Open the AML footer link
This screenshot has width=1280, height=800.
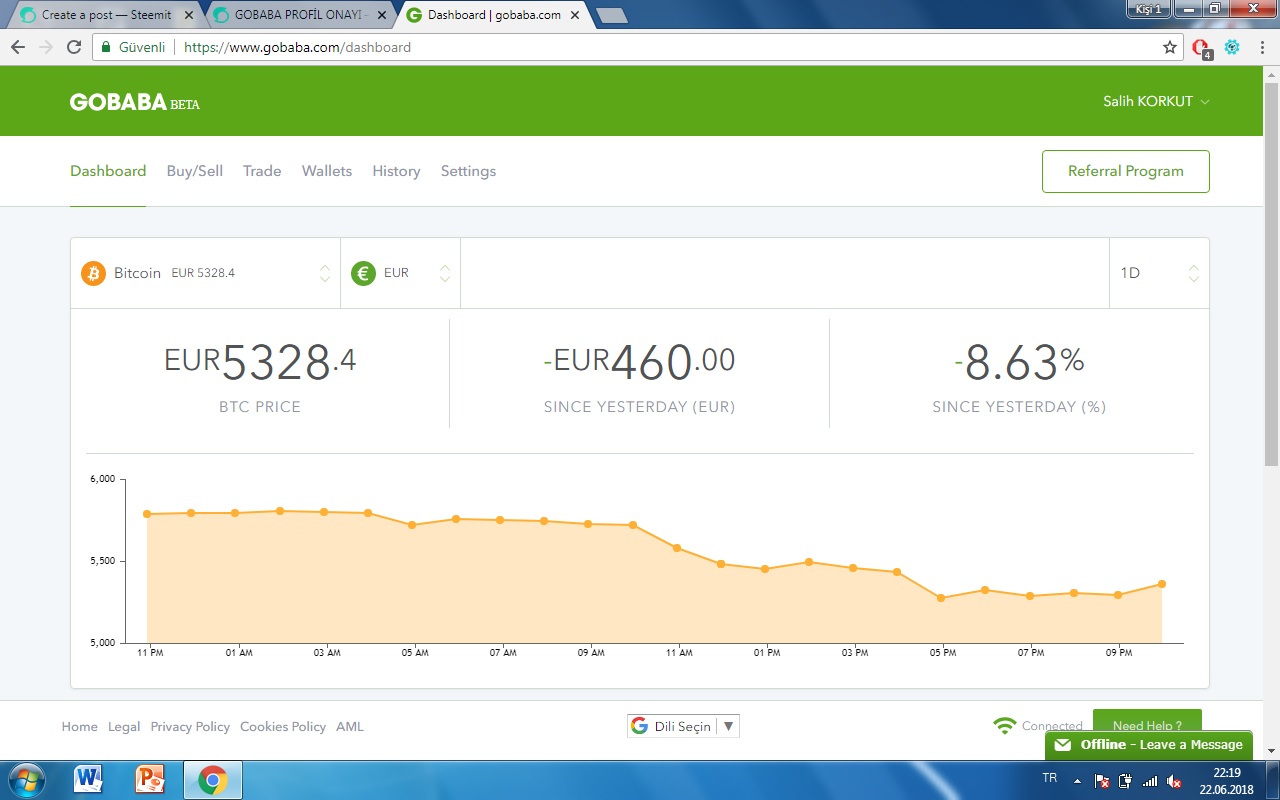350,727
